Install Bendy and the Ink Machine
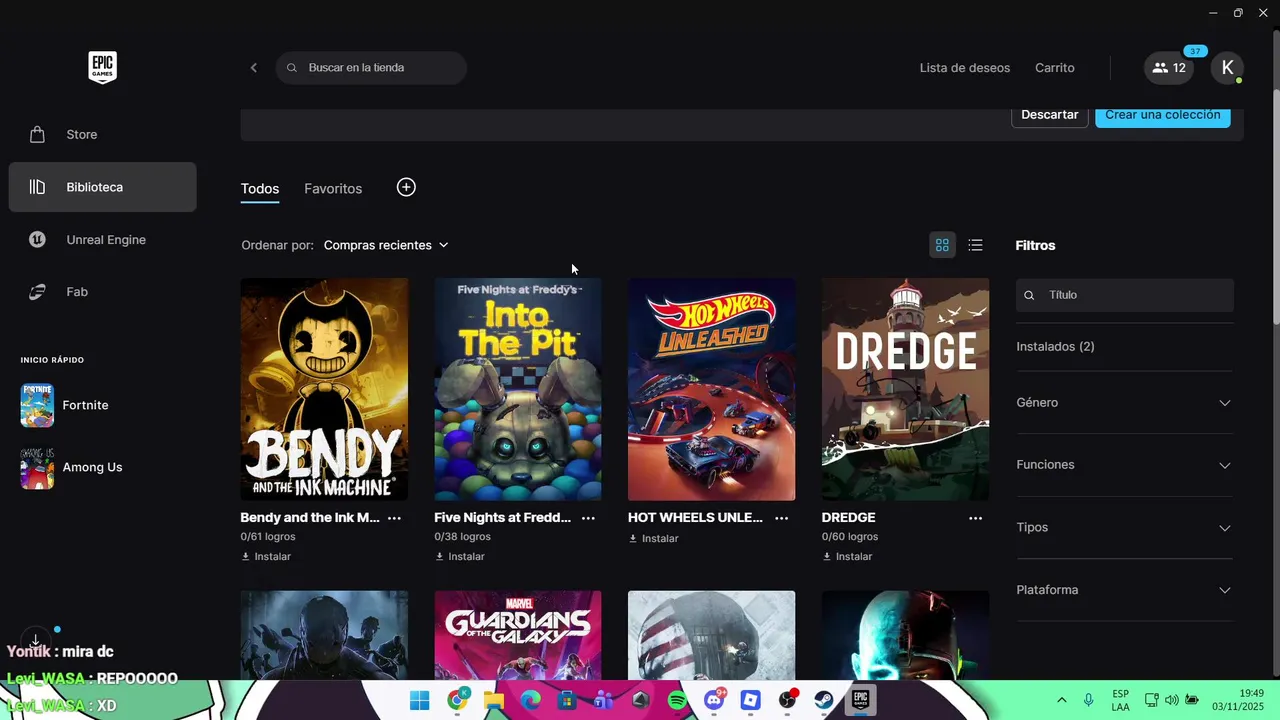The image size is (1280, 720). coord(266,557)
